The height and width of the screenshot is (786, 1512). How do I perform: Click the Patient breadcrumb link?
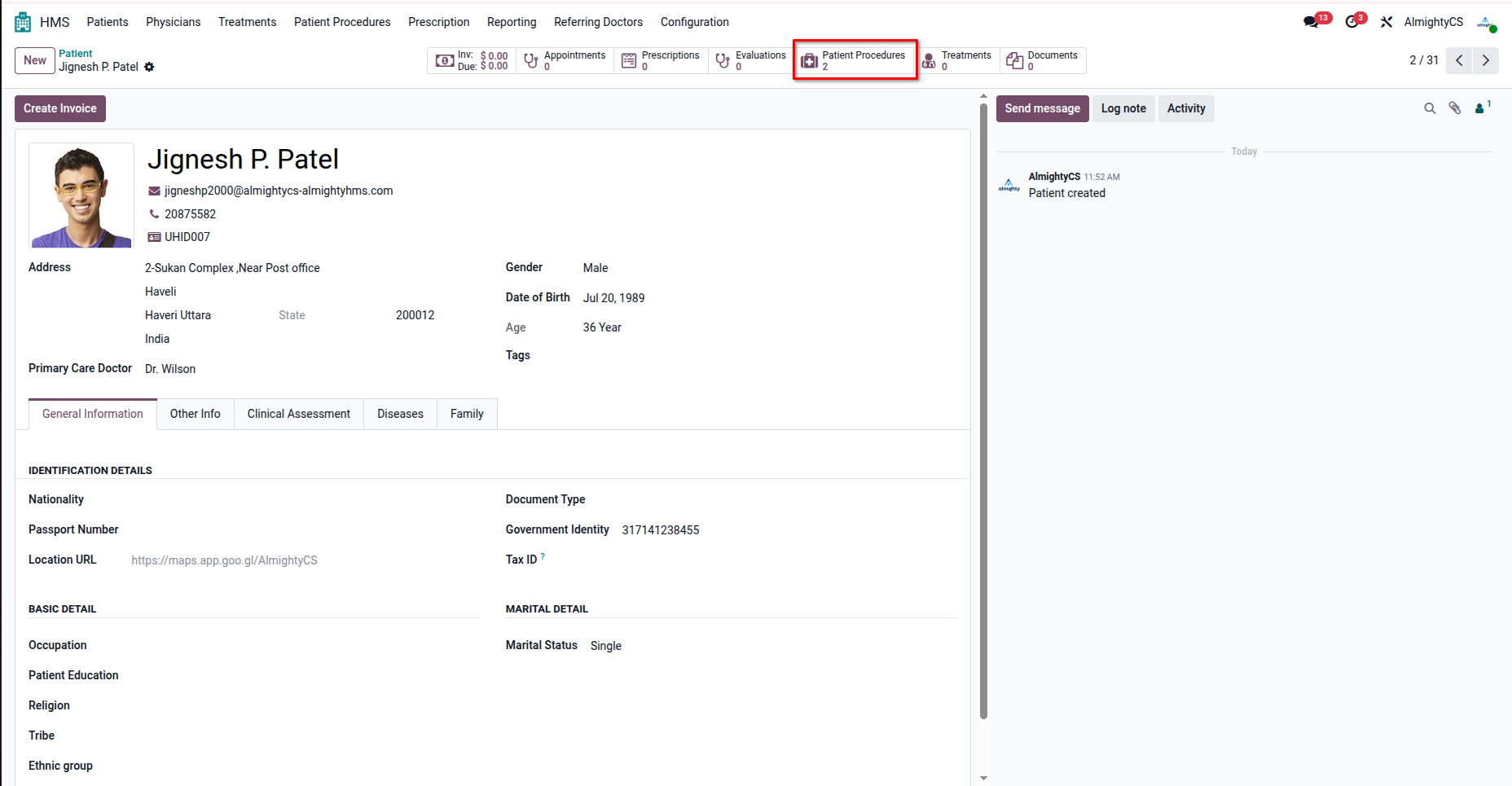(x=76, y=54)
